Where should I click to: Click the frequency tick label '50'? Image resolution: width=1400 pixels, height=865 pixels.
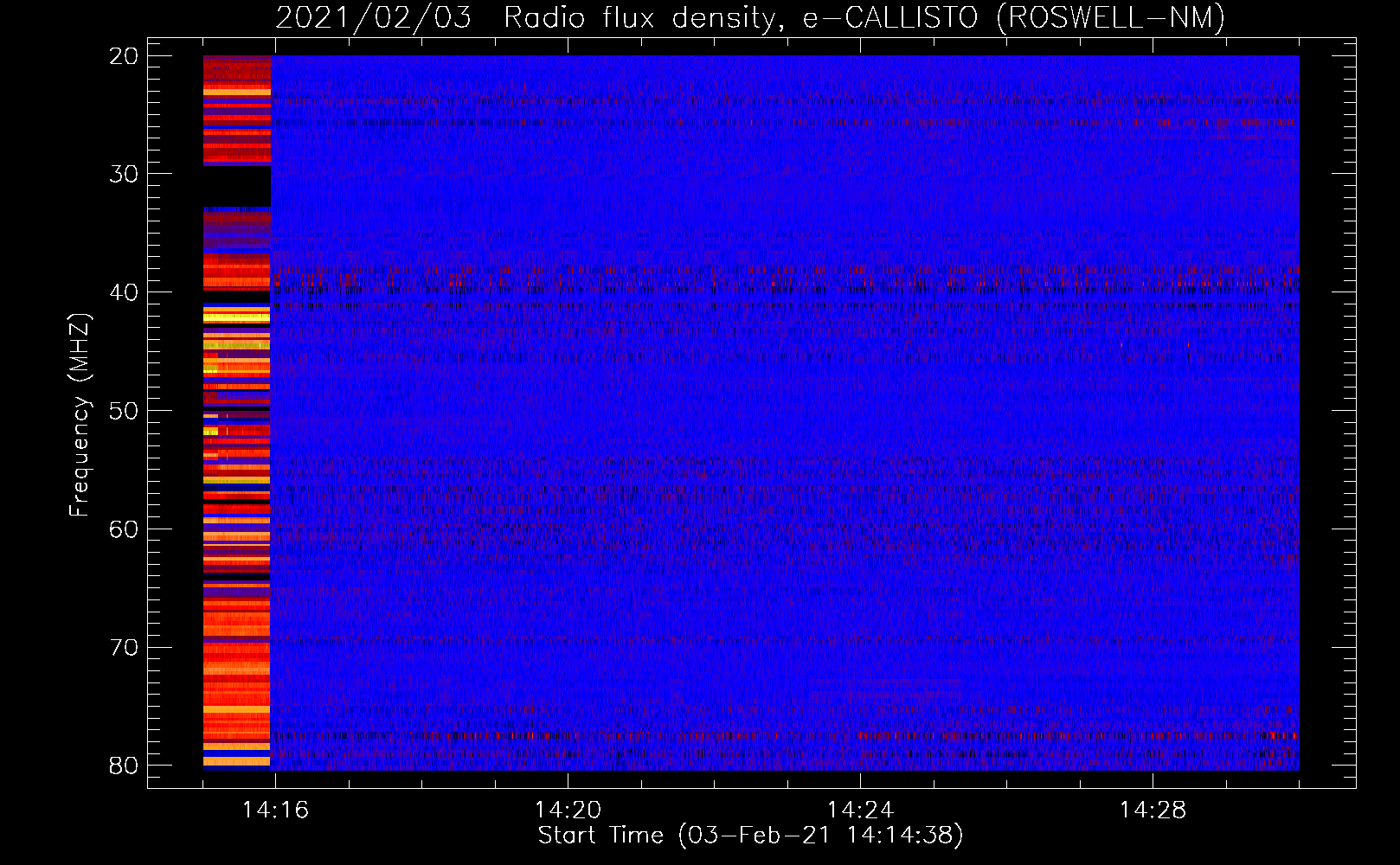pyautogui.click(x=124, y=411)
